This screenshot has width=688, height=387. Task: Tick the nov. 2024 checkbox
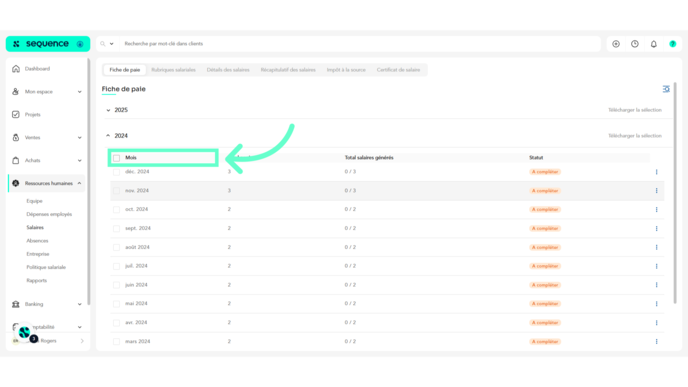point(116,191)
